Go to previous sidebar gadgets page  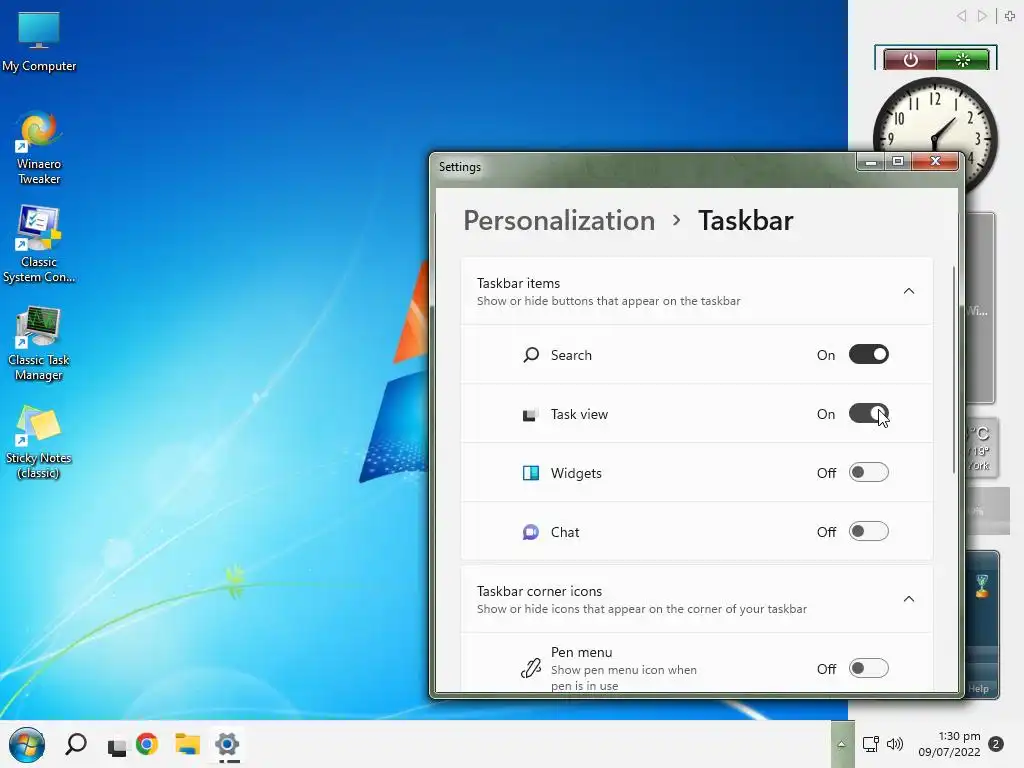961,16
